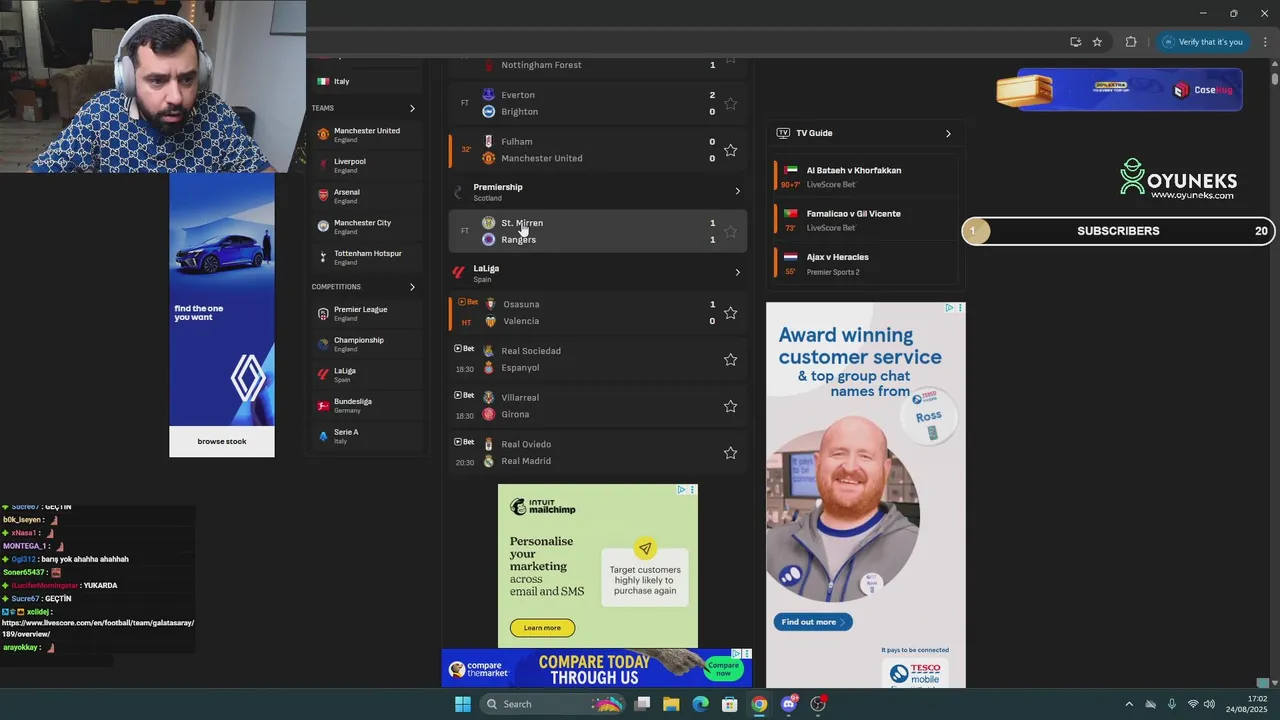This screenshot has height=720, width=1280.
Task: Open Discord from the taskbar
Action: (788, 704)
